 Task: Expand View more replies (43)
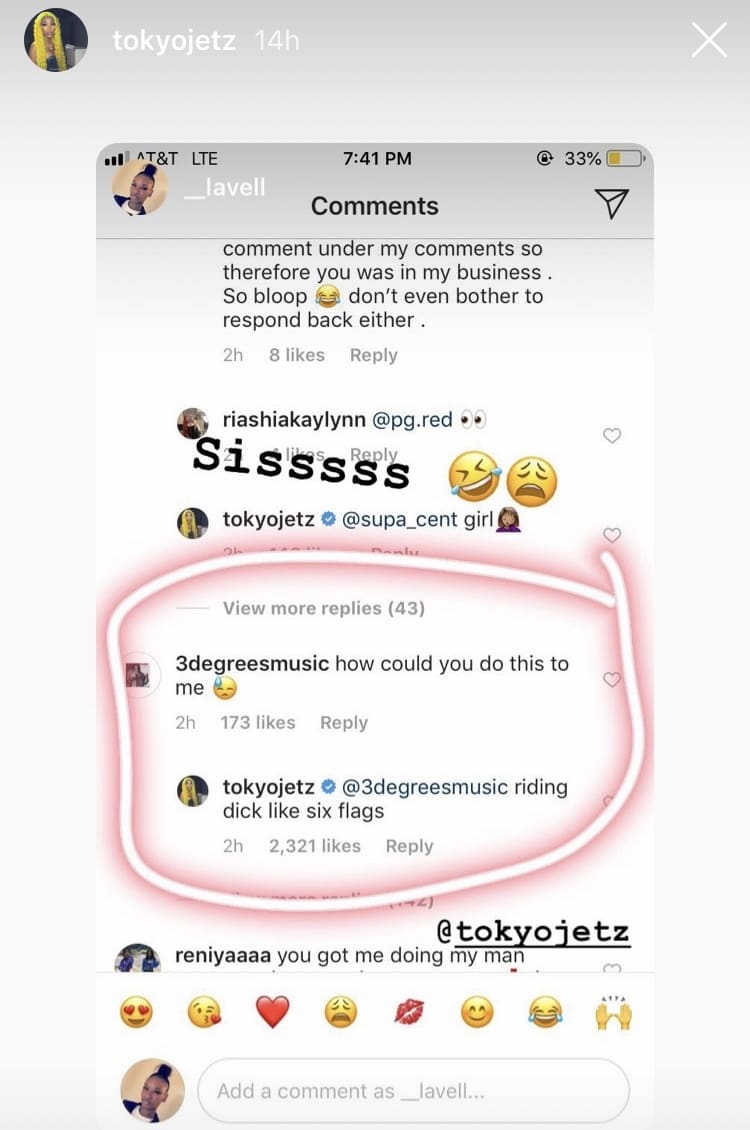point(323,608)
